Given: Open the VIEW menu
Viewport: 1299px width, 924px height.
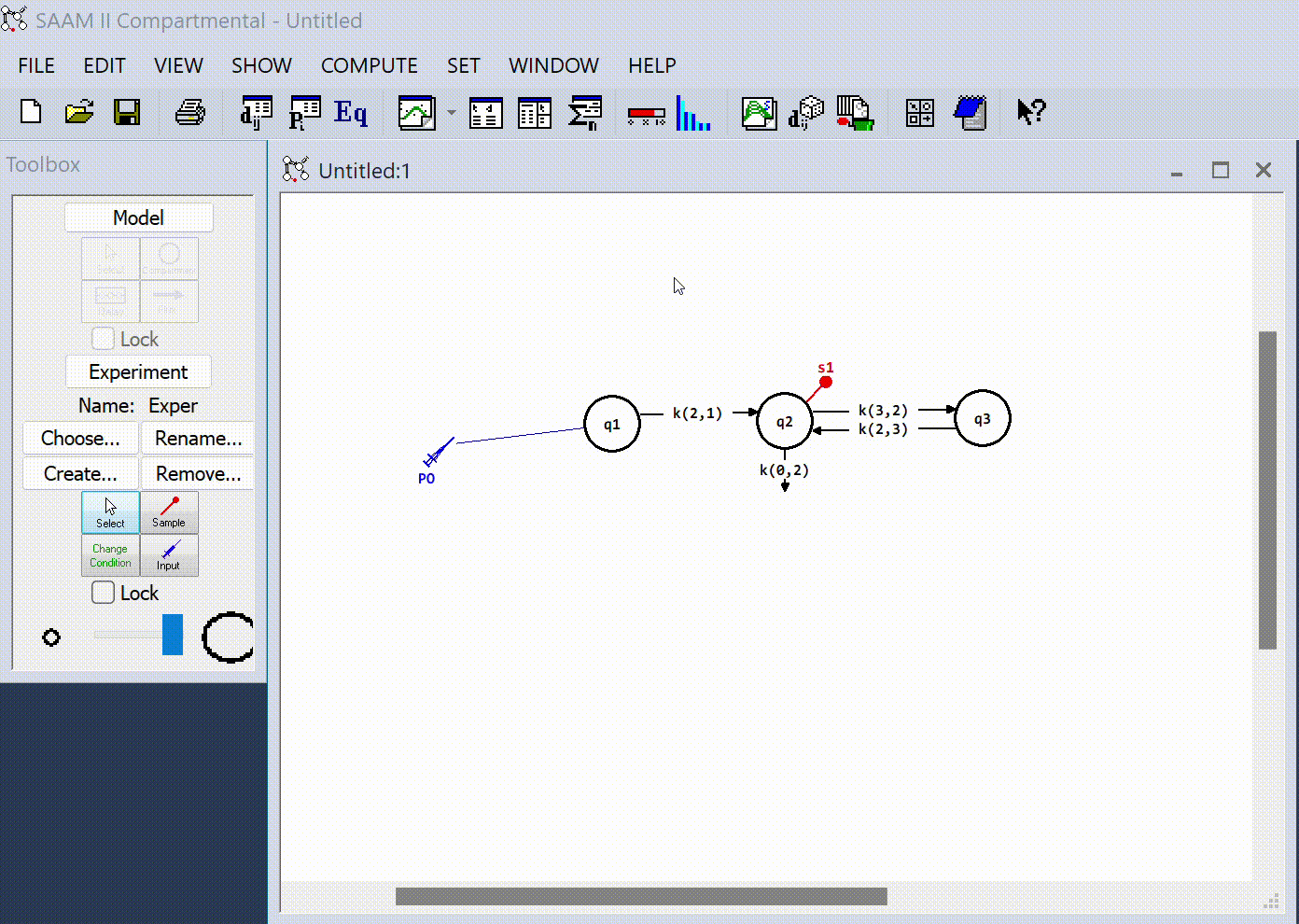Looking at the screenshot, I should point(178,65).
